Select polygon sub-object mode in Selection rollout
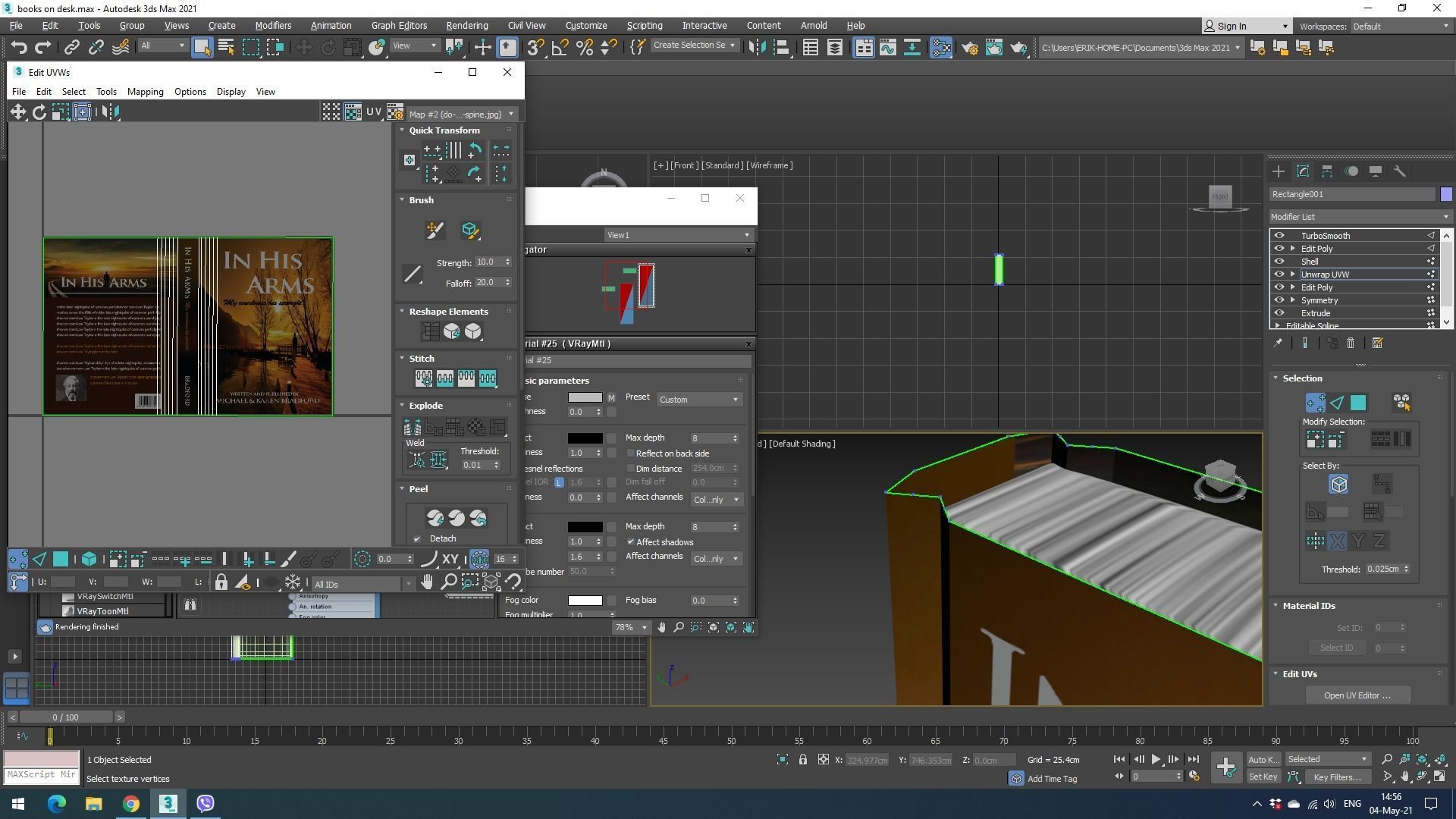The height and width of the screenshot is (819, 1456). pyautogui.click(x=1358, y=403)
